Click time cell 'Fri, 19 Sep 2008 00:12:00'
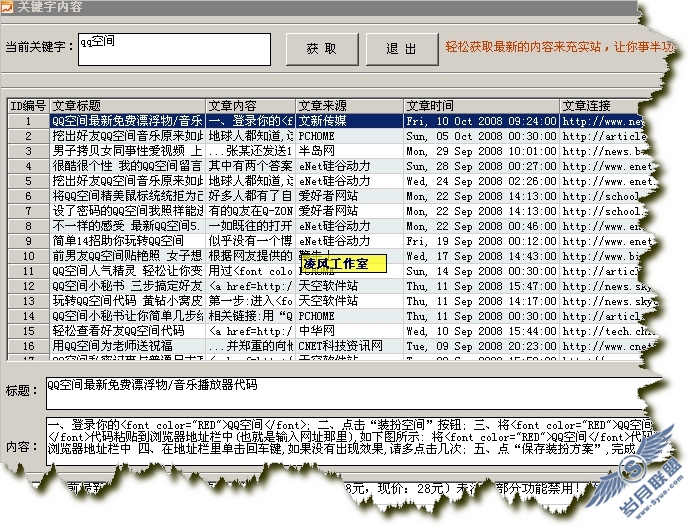 482,241
